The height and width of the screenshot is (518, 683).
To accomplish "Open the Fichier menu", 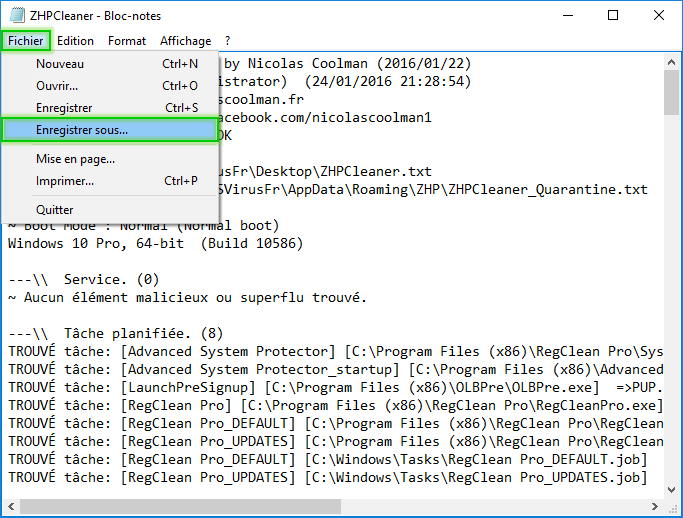I will click(x=25, y=41).
